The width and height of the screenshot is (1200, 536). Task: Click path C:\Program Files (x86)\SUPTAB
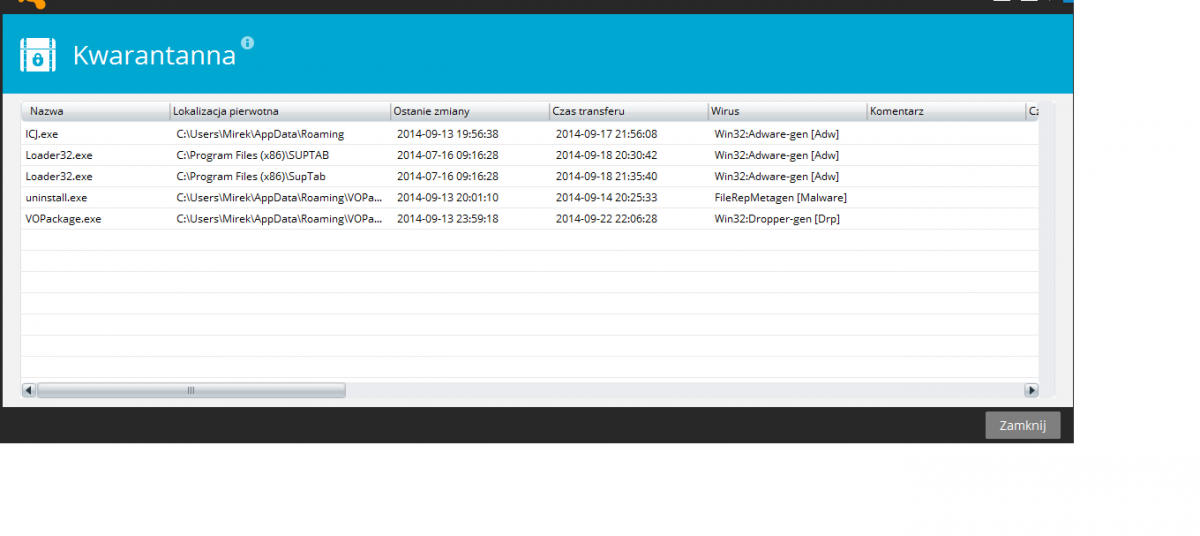(x=251, y=155)
